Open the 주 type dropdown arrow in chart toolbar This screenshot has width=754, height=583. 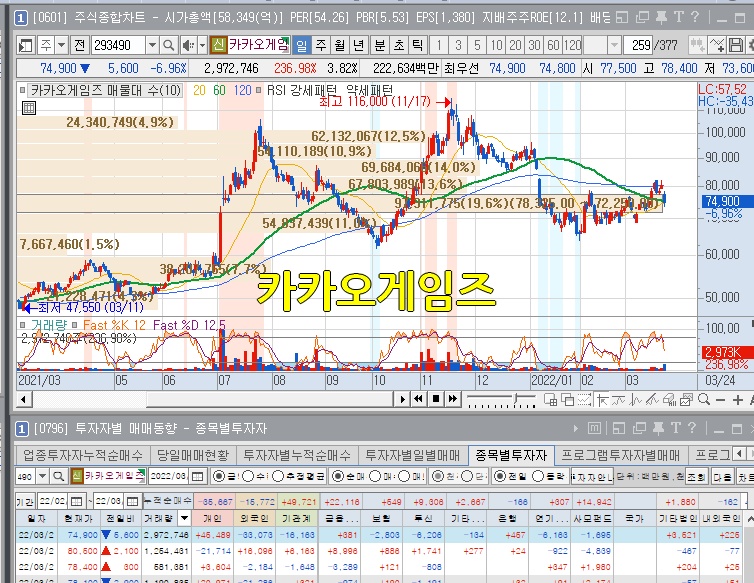click(x=61, y=46)
